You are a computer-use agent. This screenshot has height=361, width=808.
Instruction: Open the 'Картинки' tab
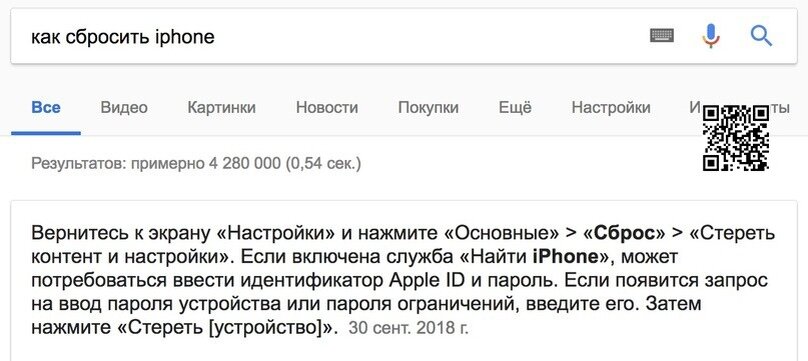tap(222, 108)
